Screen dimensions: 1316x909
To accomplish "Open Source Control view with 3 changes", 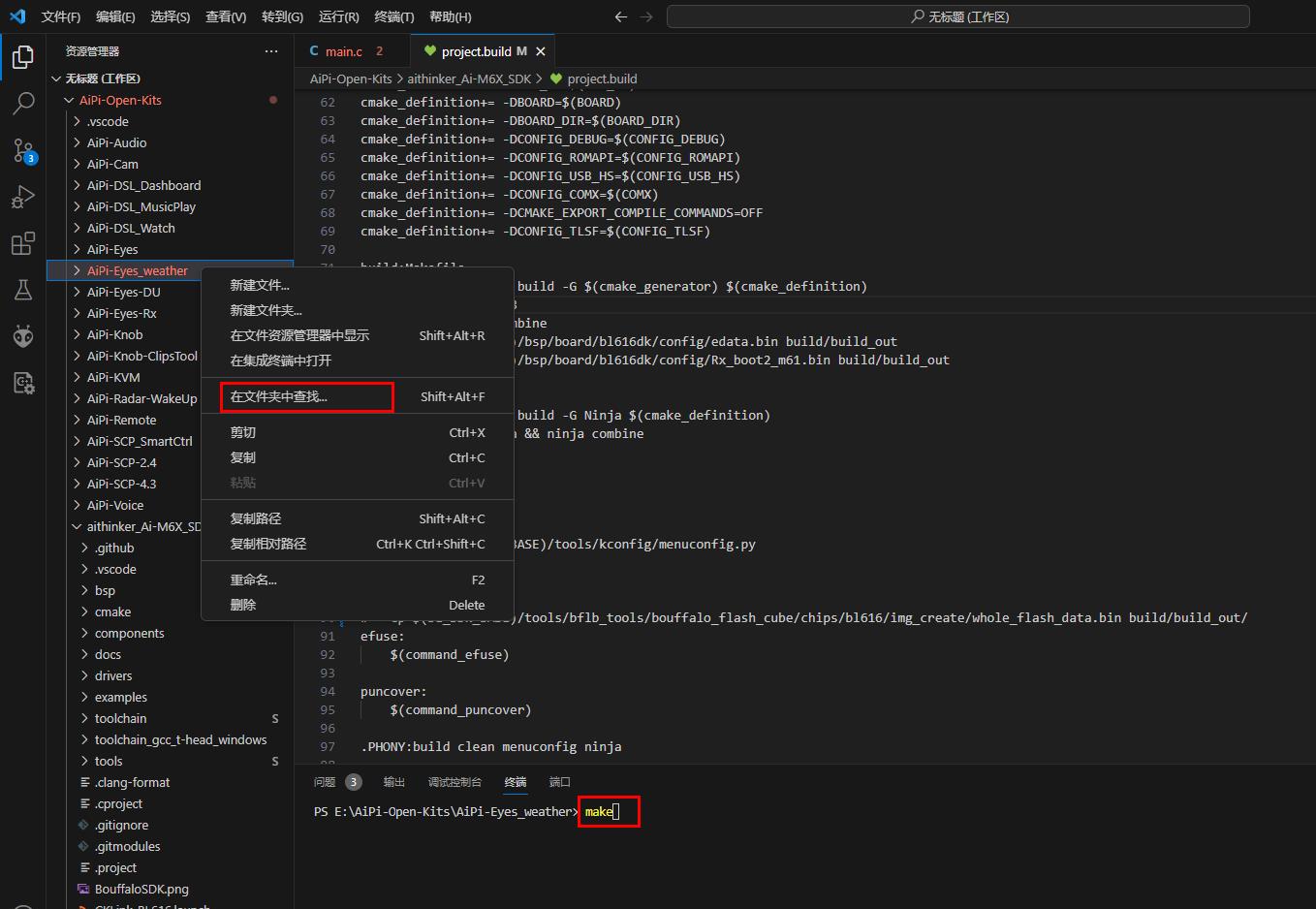I will (x=23, y=150).
